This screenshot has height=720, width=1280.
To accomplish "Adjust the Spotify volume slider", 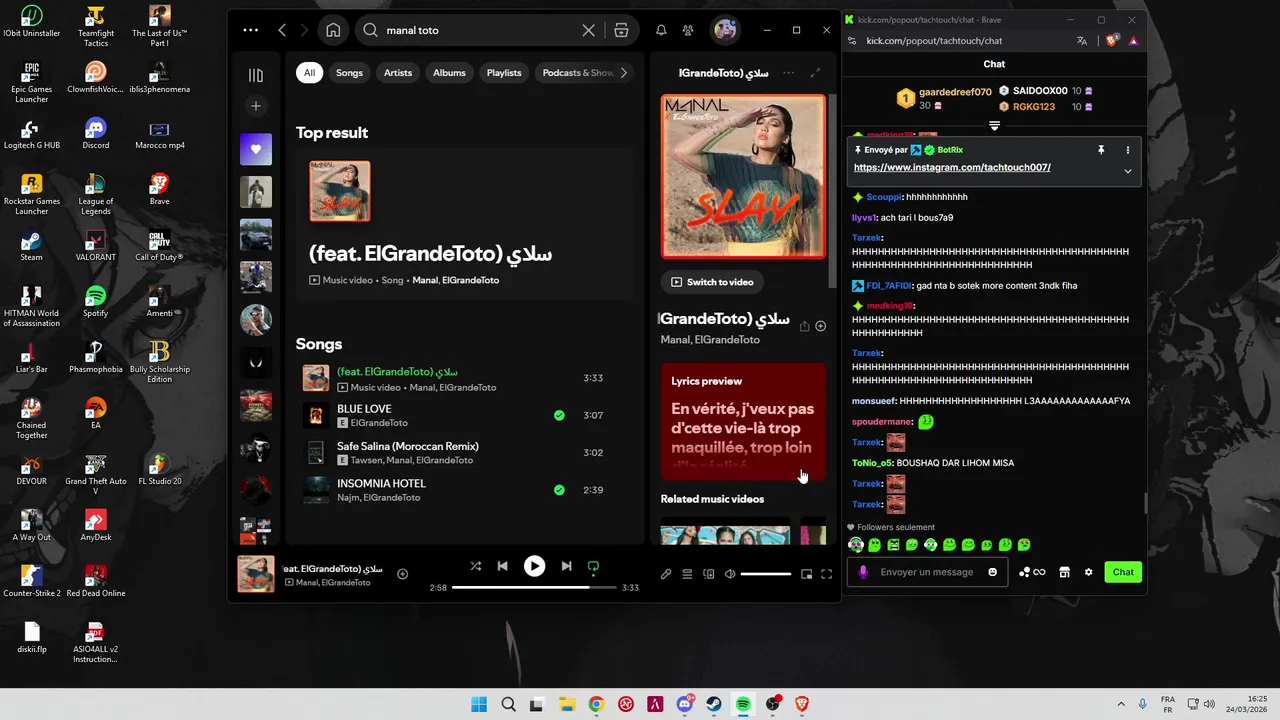I will pyautogui.click(x=766, y=574).
